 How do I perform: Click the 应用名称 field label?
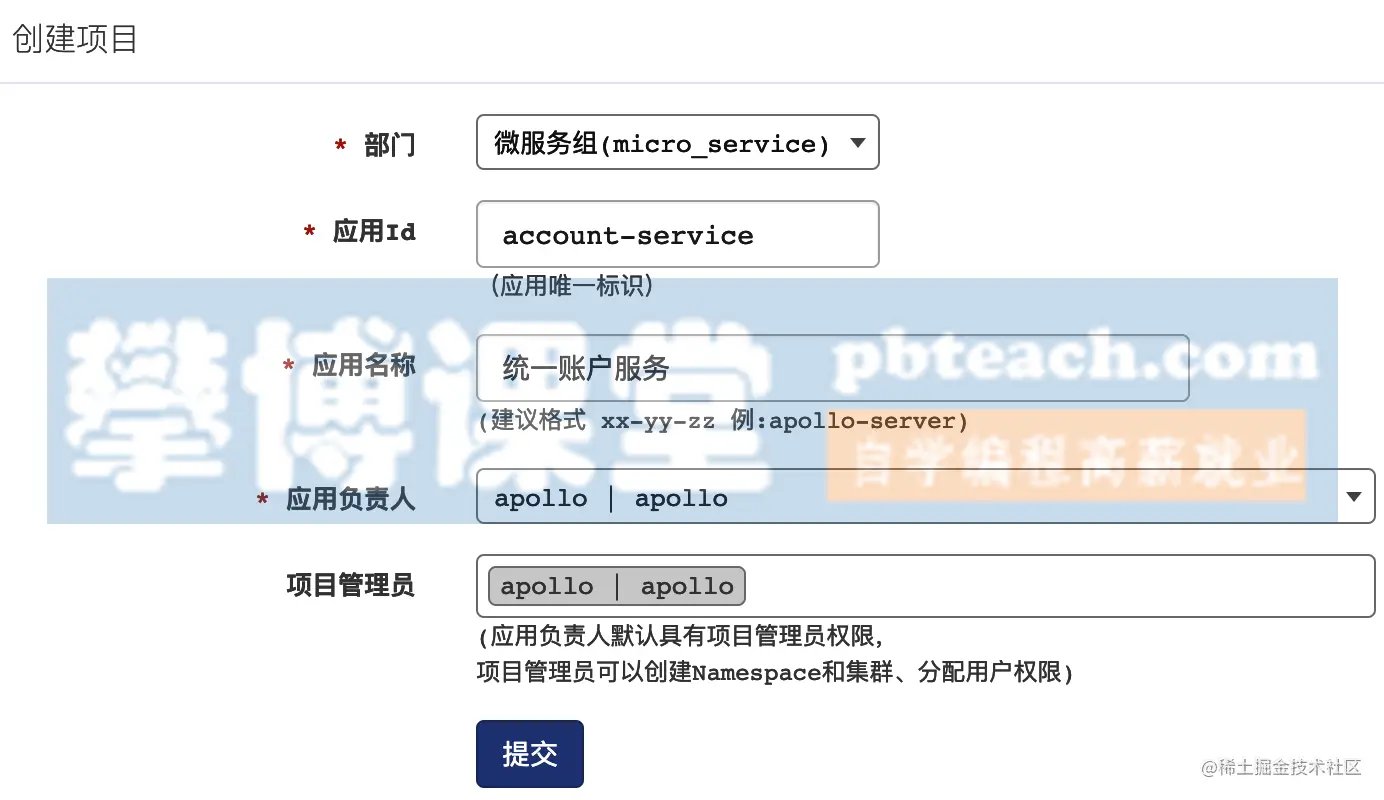364,365
